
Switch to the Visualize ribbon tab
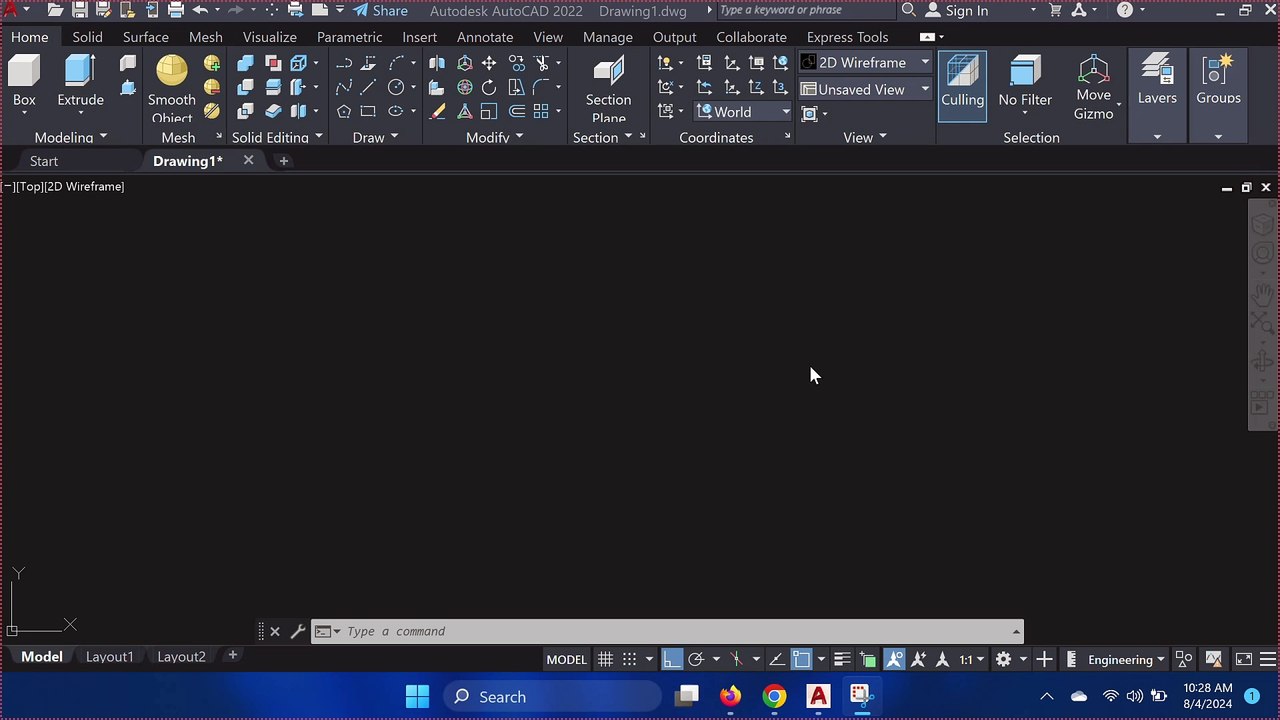269,37
